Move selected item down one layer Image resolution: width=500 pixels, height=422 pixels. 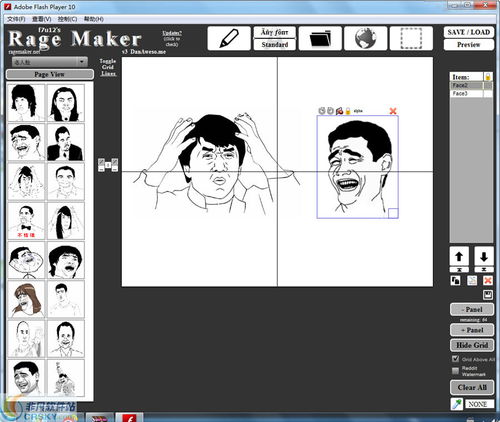point(484,257)
